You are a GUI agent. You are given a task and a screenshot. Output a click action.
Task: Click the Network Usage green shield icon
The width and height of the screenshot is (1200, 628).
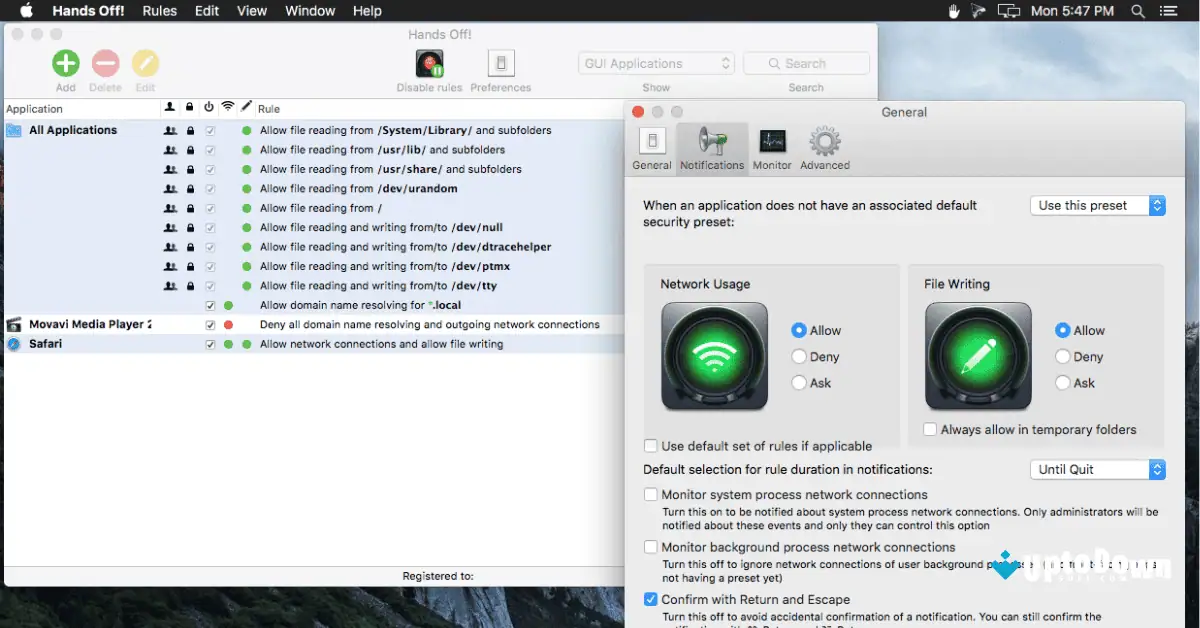pyautogui.click(x=714, y=355)
